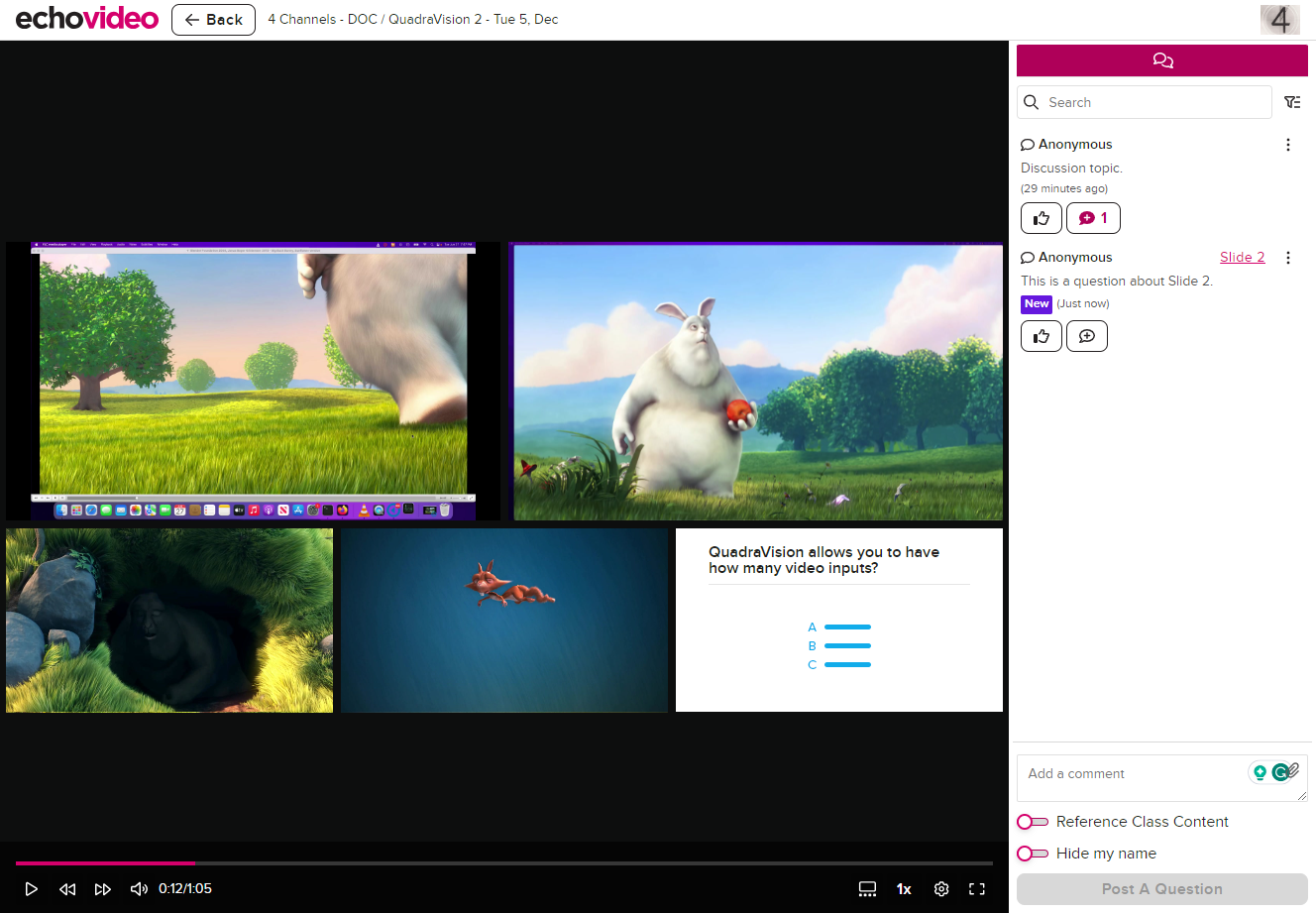The height and width of the screenshot is (913, 1316).
Task: Click the discussions Search field
Action: (x=1145, y=102)
